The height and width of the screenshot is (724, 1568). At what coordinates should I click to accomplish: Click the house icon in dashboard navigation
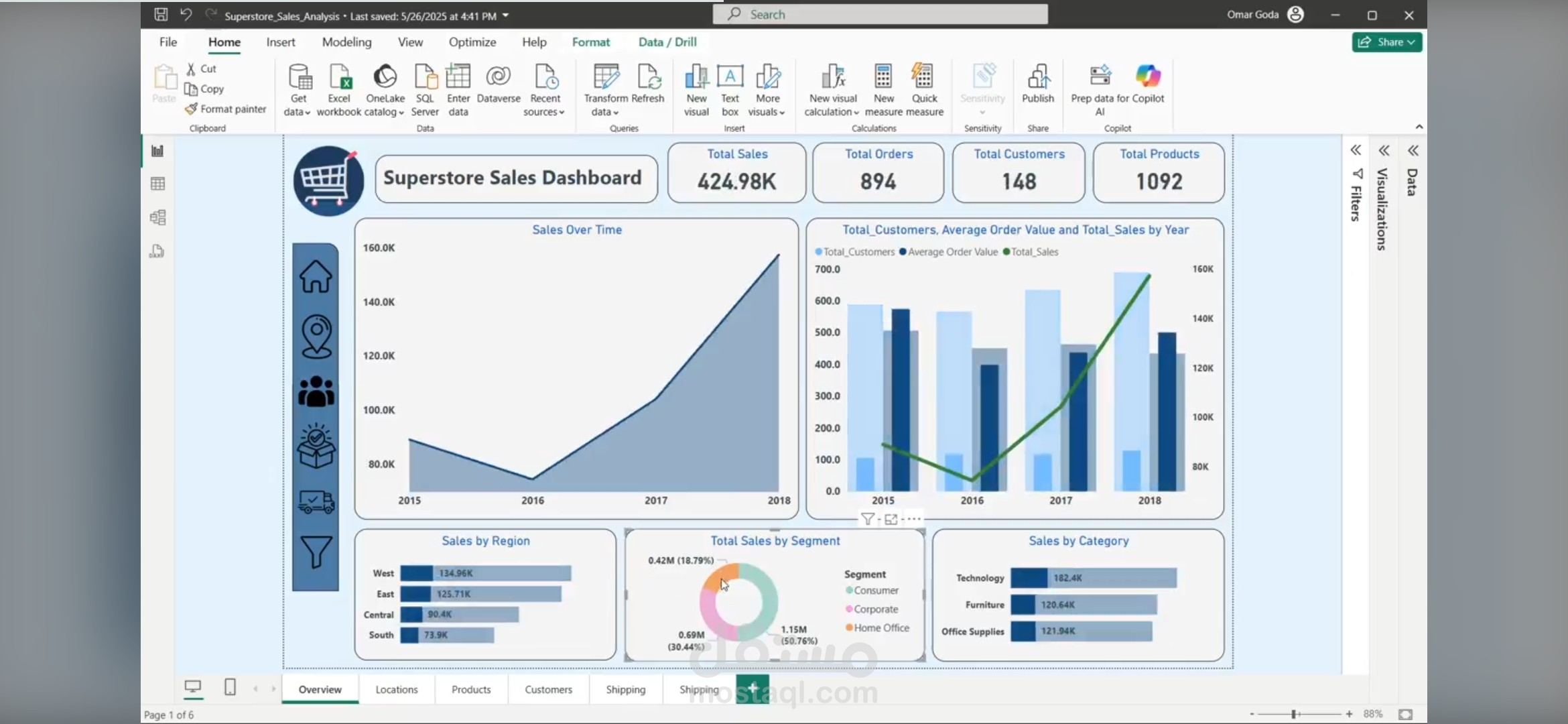(x=316, y=276)
